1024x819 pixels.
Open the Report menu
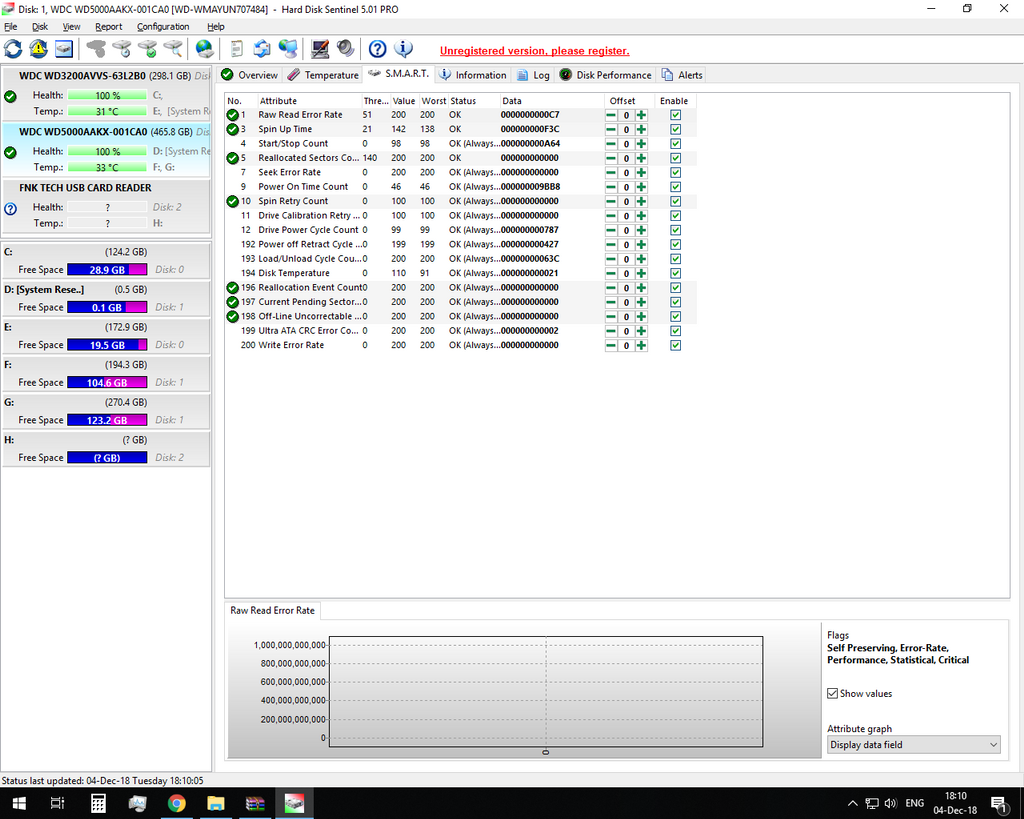tap(108, 27)
